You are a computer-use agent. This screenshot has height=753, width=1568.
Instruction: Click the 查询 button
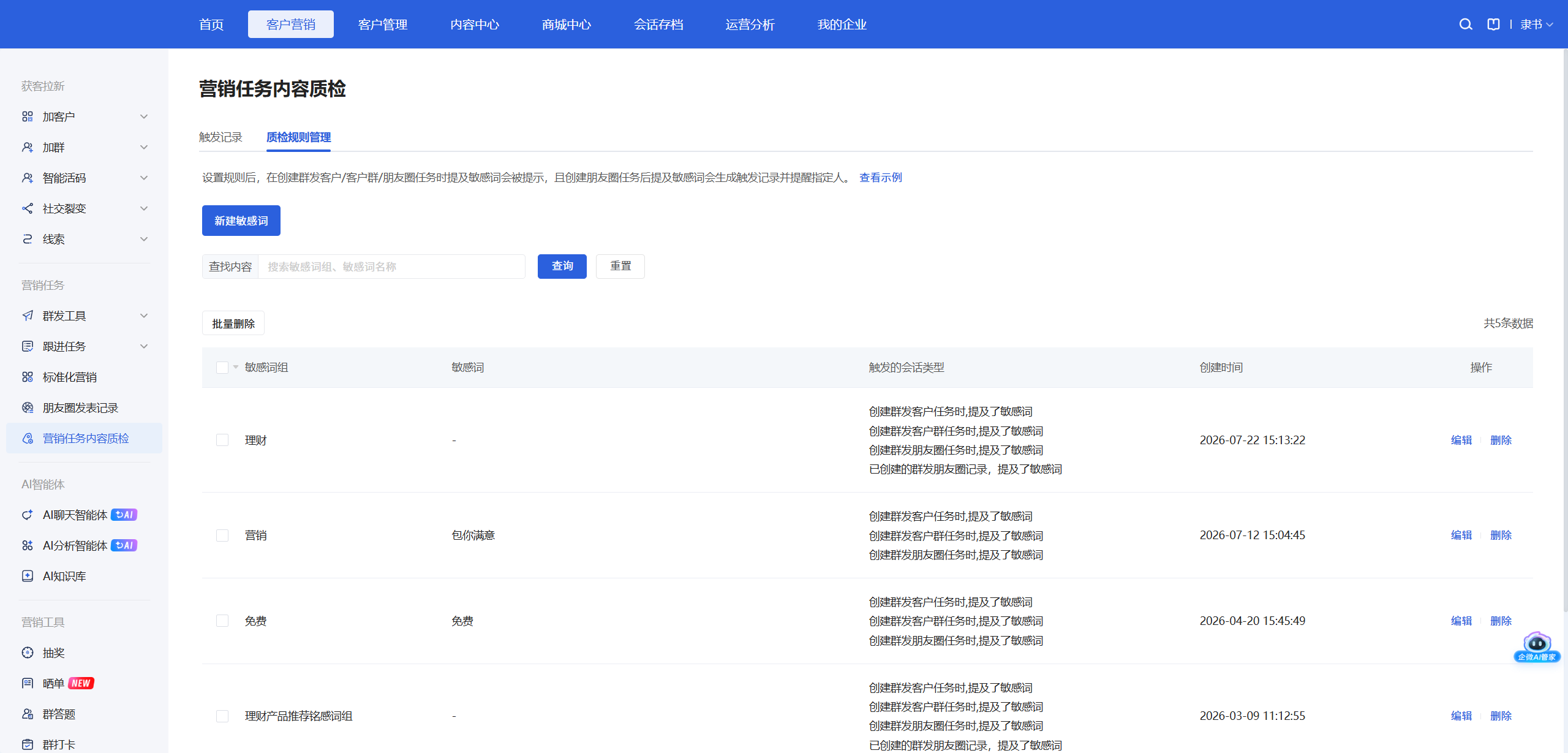click(x=562, y=267)
